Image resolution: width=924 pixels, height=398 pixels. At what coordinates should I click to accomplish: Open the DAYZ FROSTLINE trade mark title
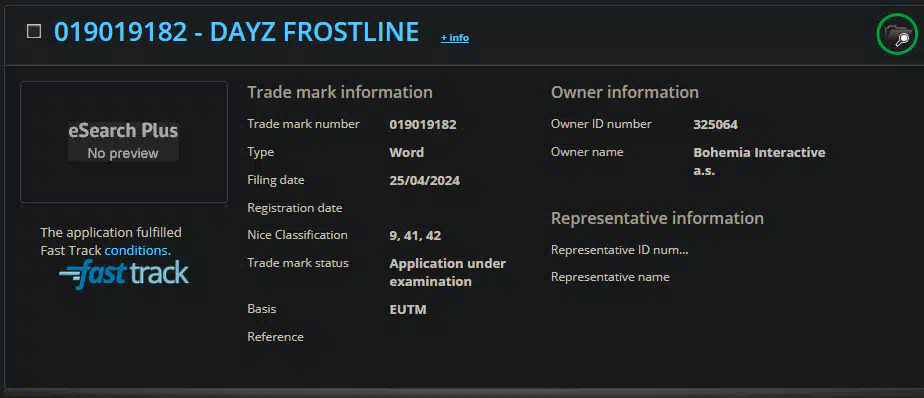click(236, 32)
